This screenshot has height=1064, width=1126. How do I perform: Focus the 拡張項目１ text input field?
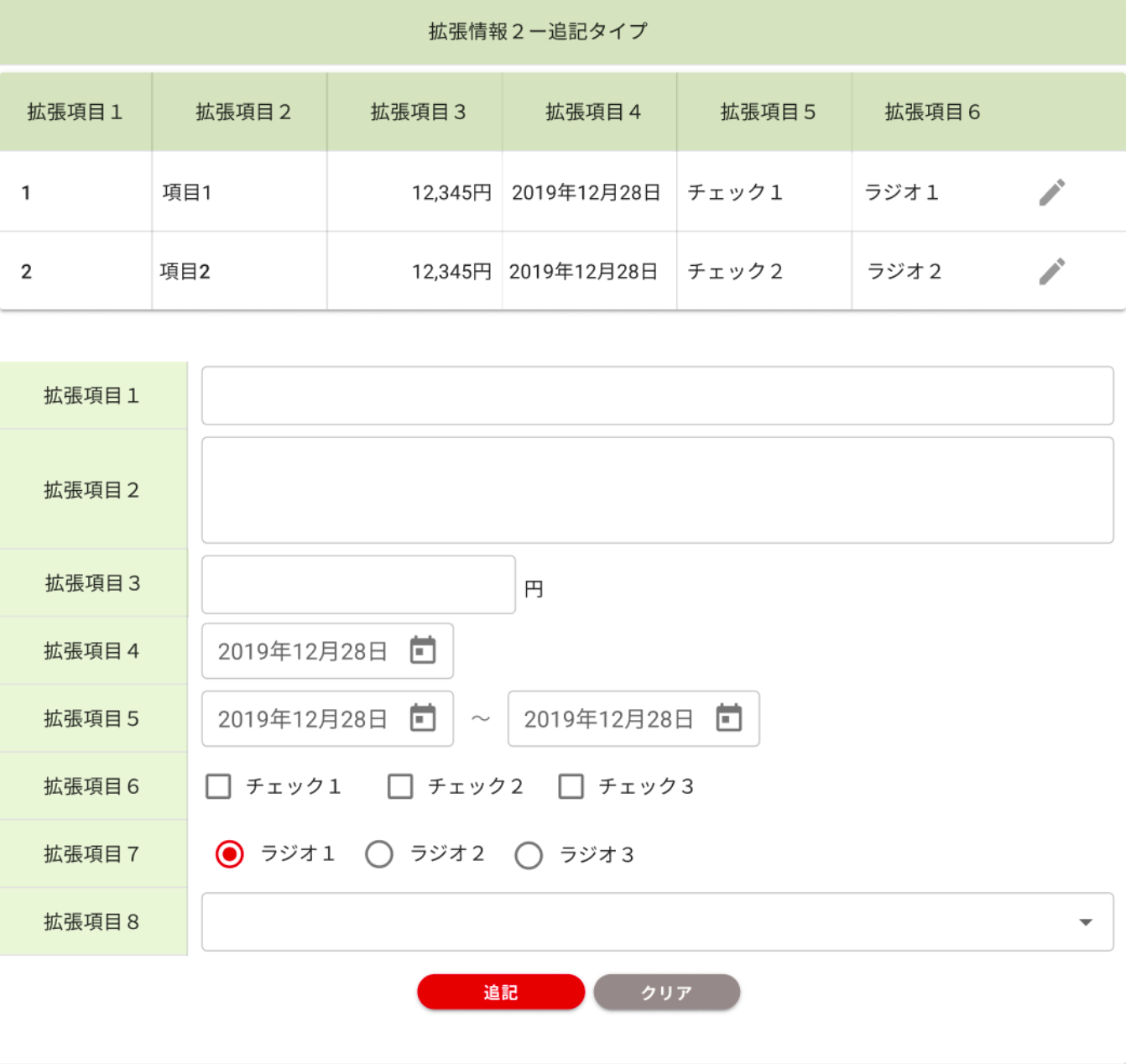click(x=657, y=395)
